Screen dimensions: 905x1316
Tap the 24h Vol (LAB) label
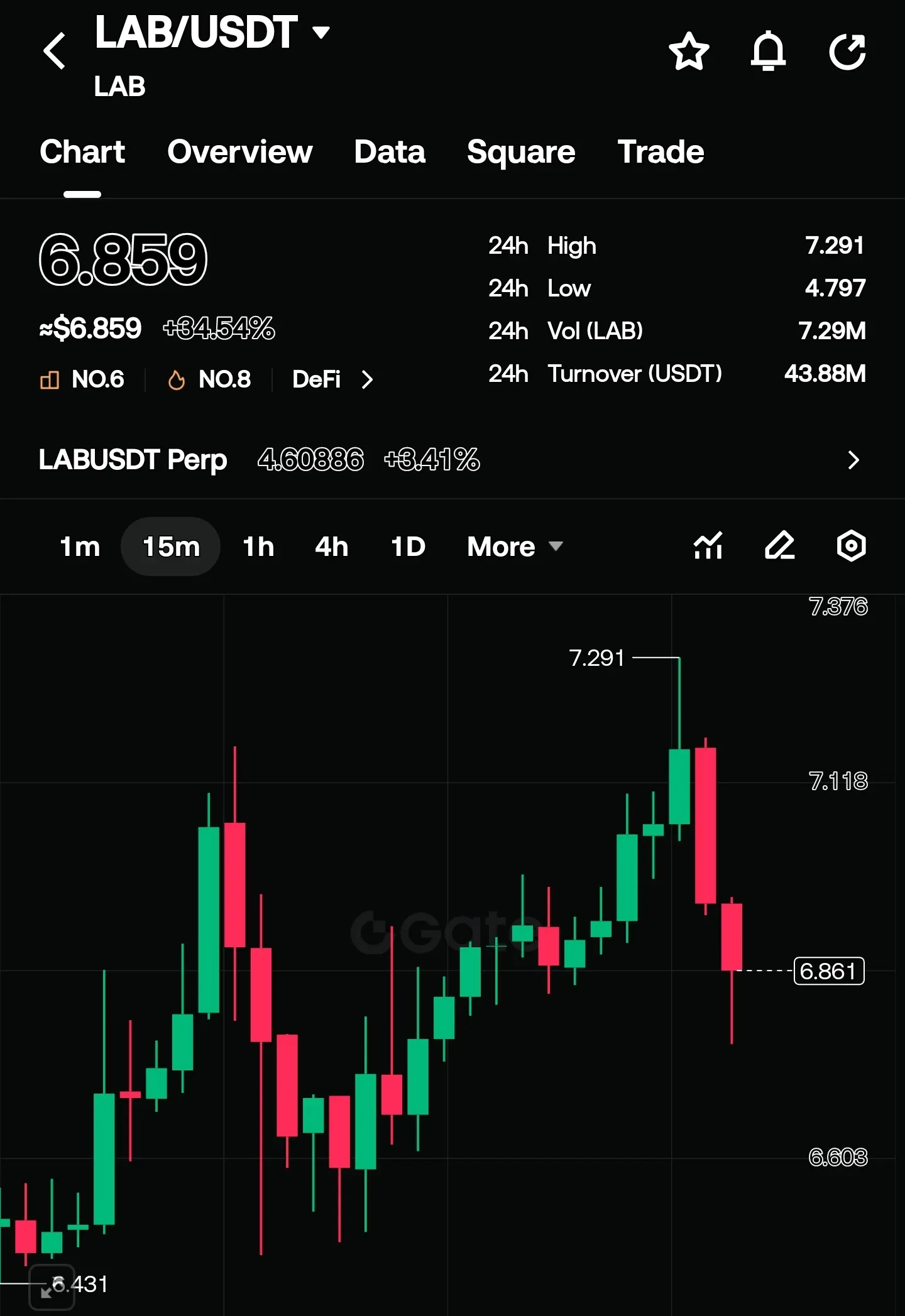(566, 331)
